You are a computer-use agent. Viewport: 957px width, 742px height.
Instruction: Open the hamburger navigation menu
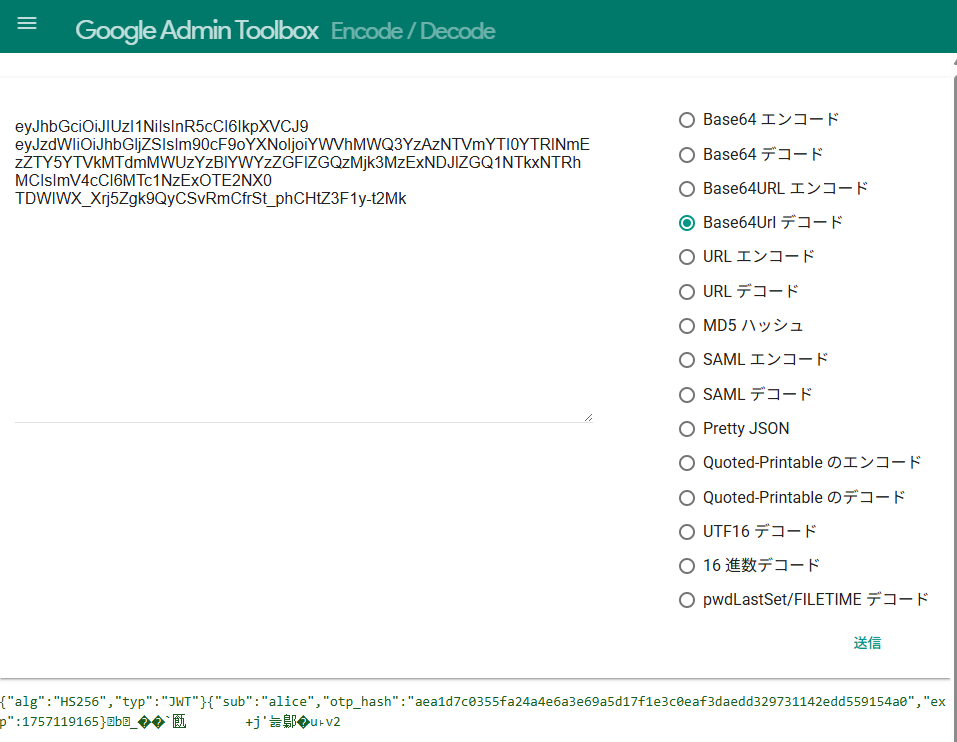[x=27, y=24]
